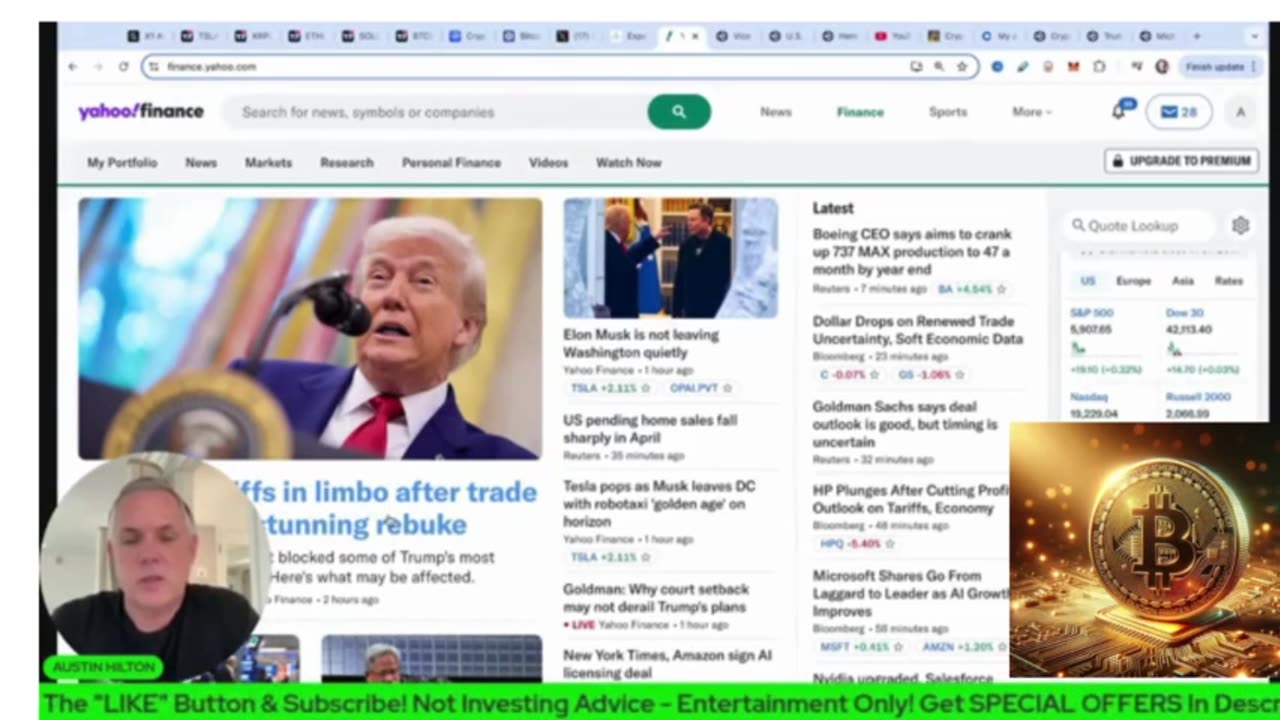This screenshot has width=1280, height=720.
Task: Open the tab search chevron
Action: [x=1254, y=36]
